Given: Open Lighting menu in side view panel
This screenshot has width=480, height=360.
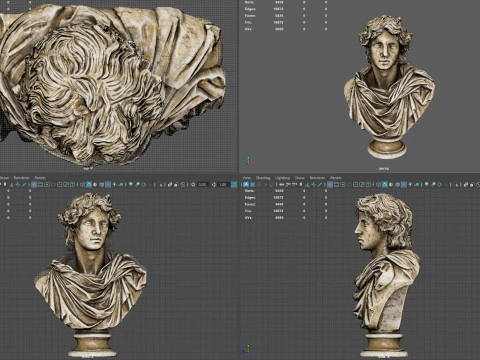Looking at the screenshot, I should (282, 178).
